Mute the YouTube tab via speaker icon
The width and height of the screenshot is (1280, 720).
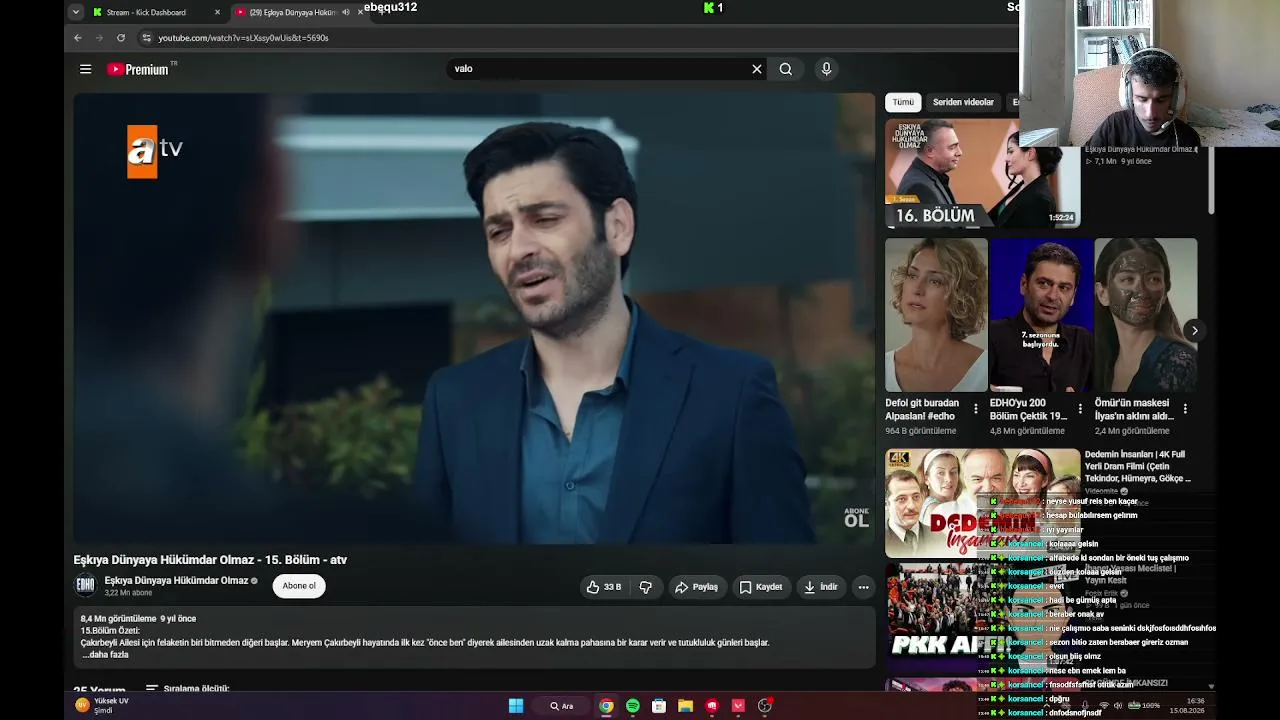(x=346, y=12)
